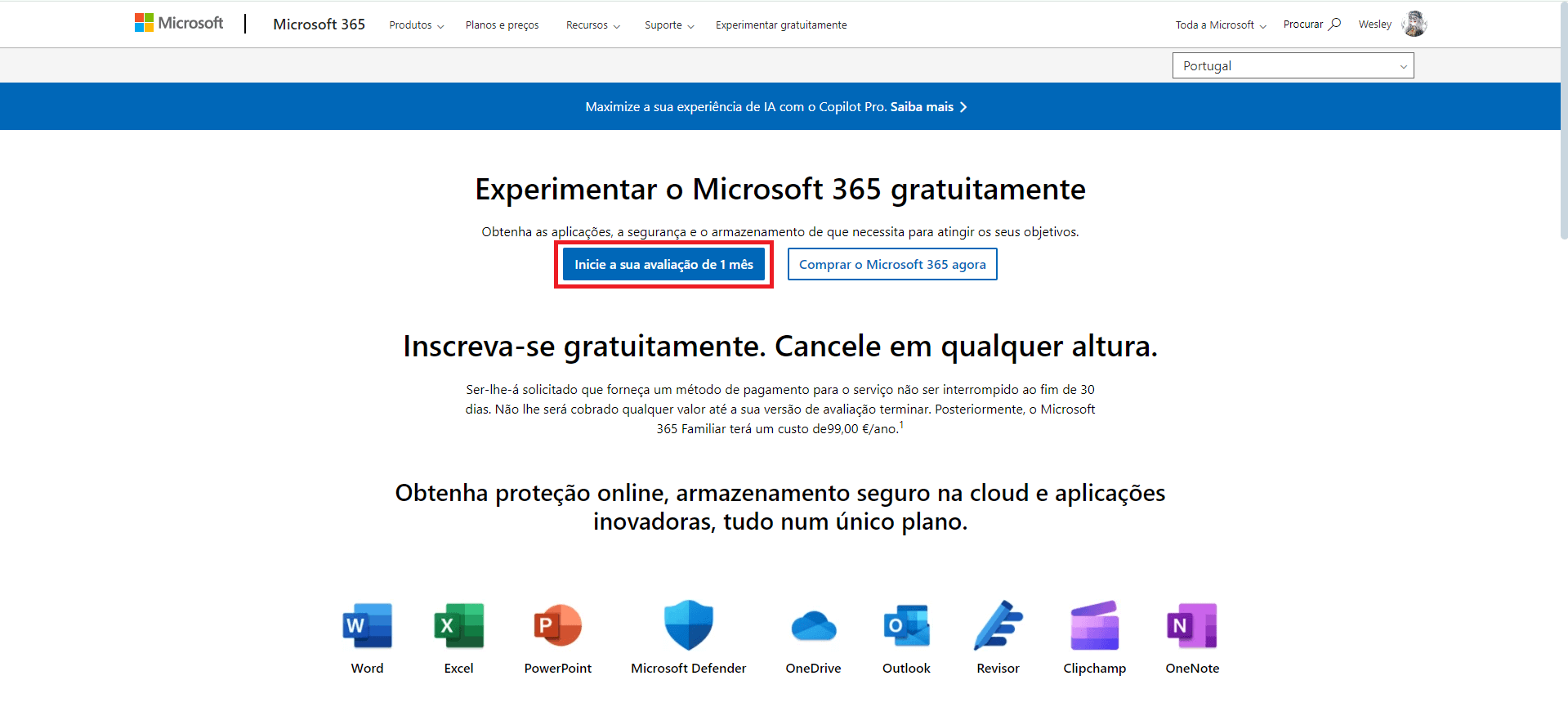Click the search magnifier icon
1568x725 pixels.
tap(1334, 24)
